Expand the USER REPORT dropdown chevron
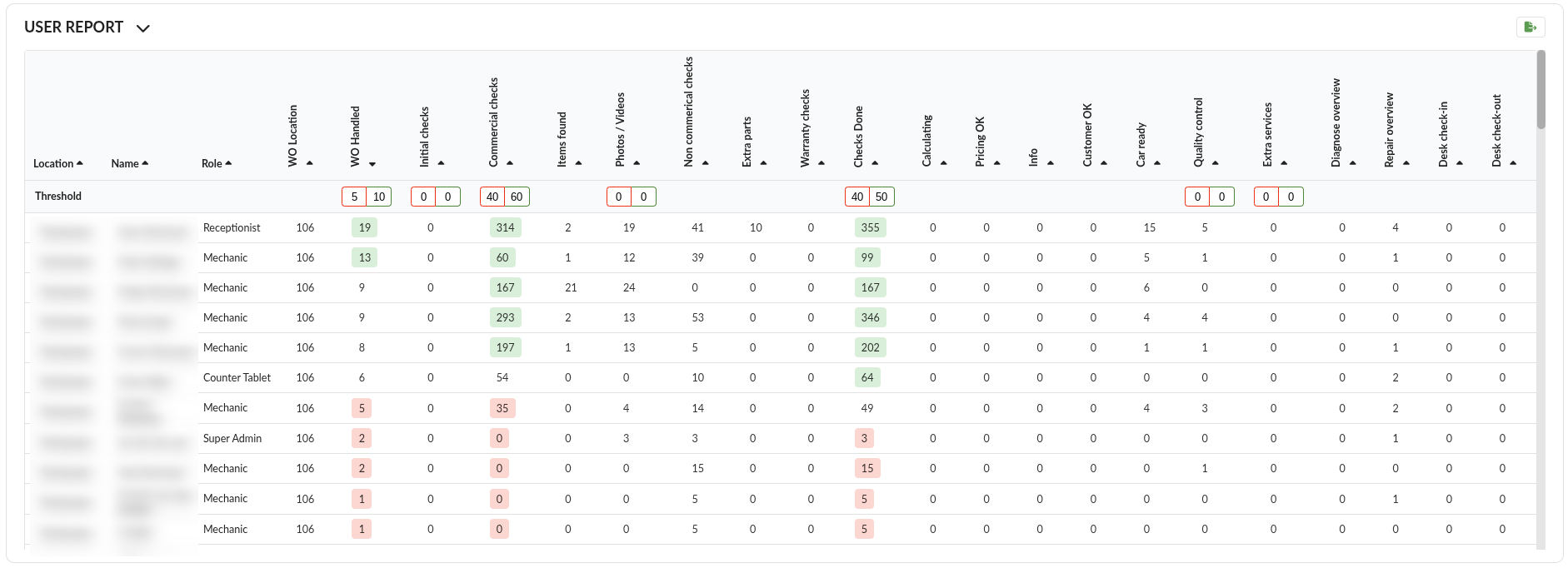1568x568 pixels. pyautogui.click(x=143, y=28)
